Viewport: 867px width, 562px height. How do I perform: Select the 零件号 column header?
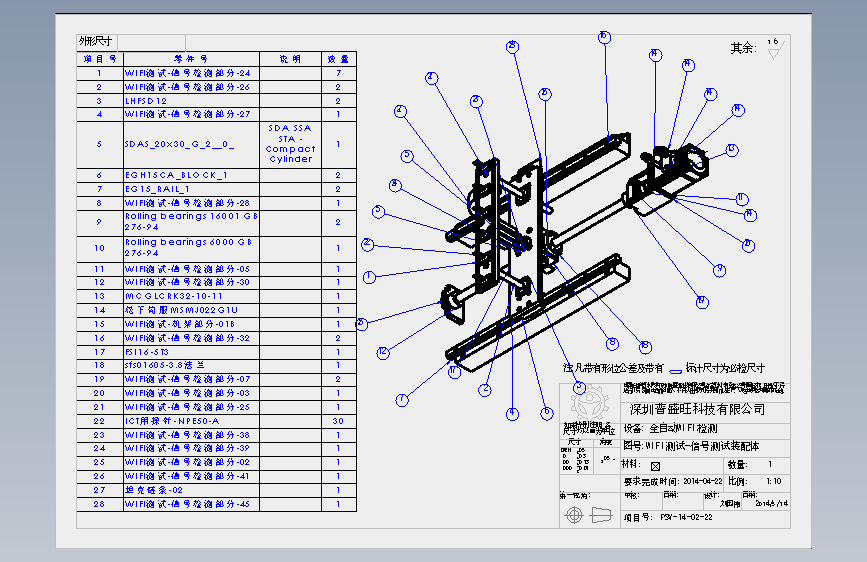pyautogui.click(x=191, y=59)
